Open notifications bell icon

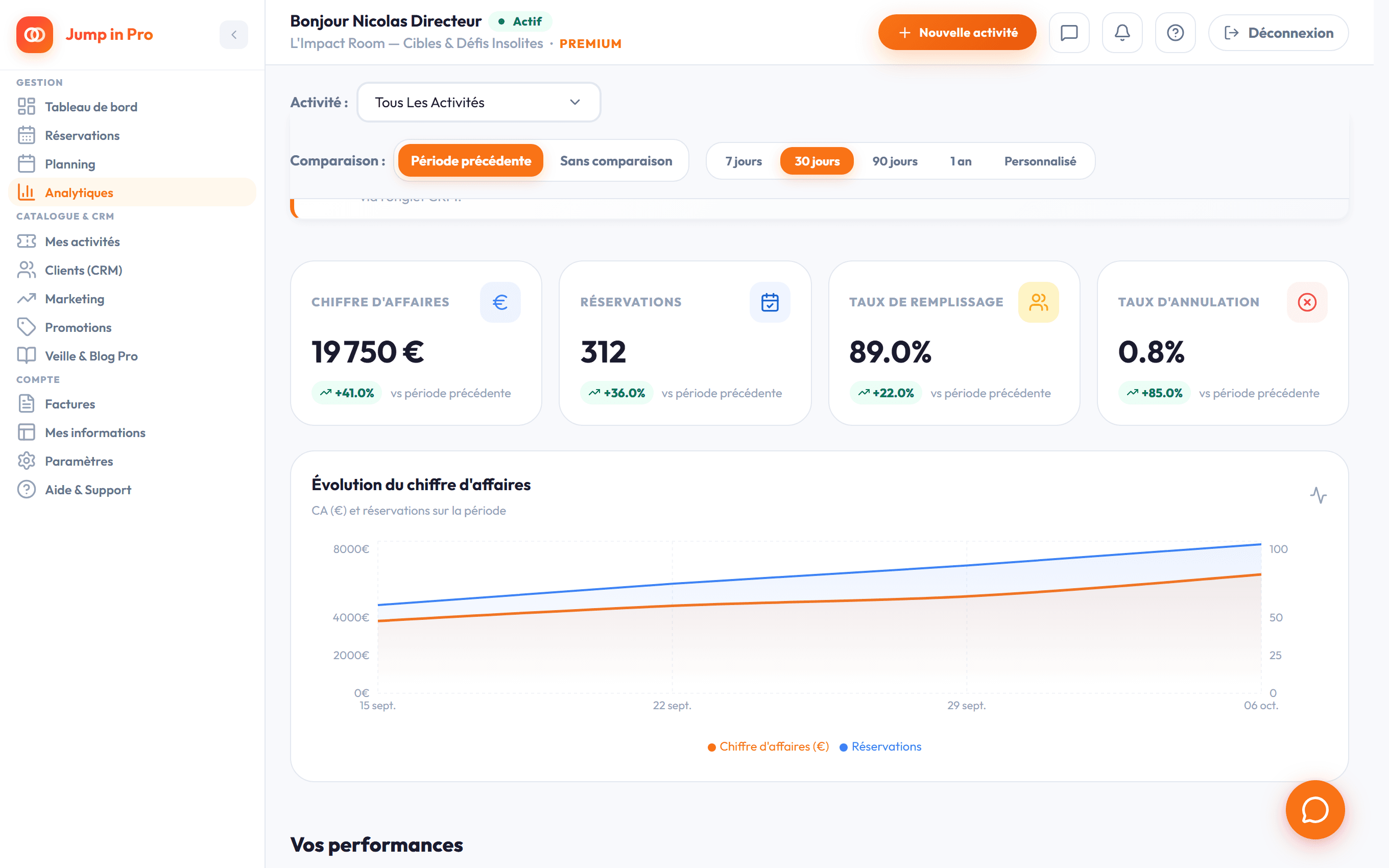tap(1122, 33)
